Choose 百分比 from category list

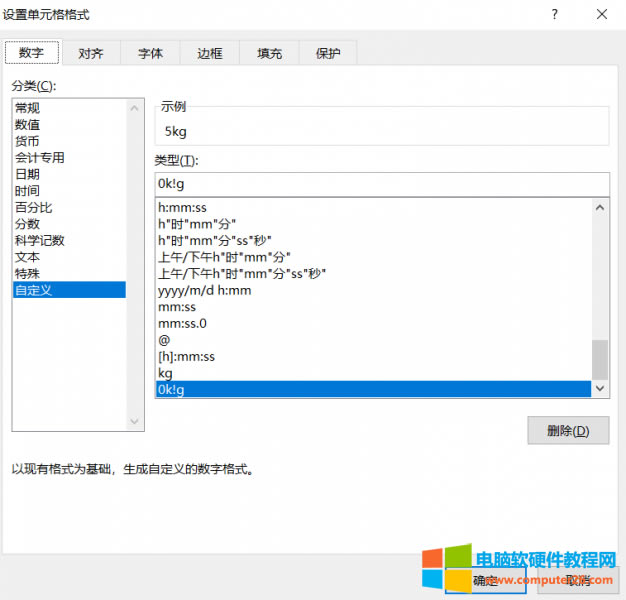coord(34,207)
